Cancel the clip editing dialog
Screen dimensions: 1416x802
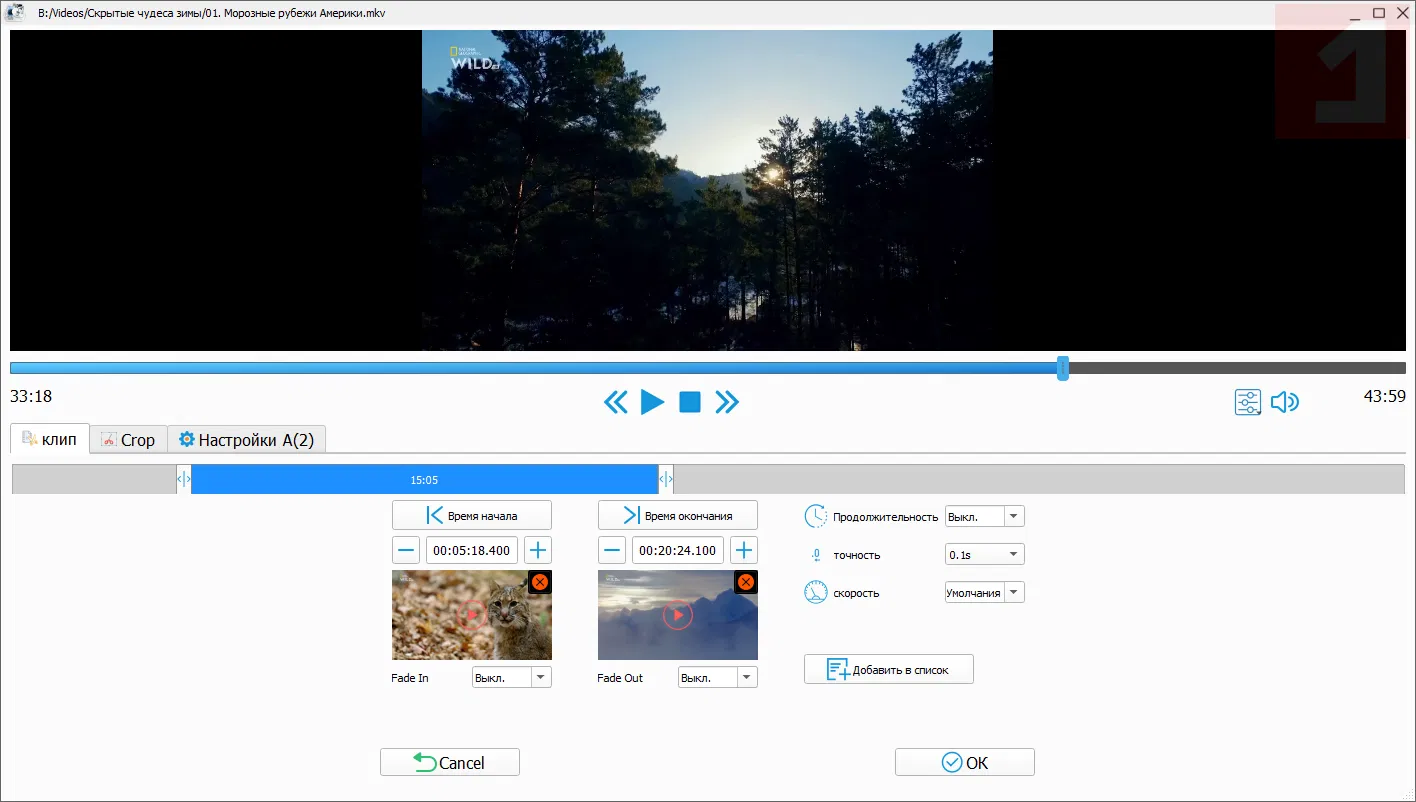point(450,762)
